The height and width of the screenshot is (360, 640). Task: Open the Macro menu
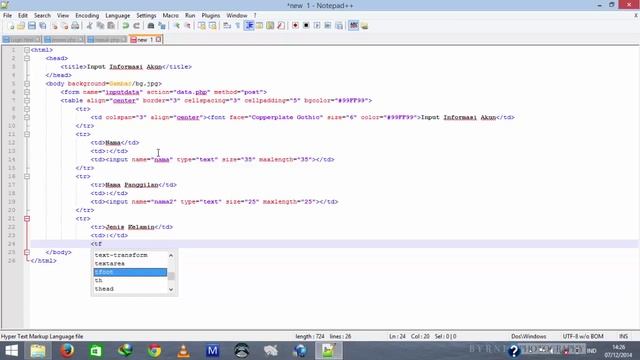[x=171, y=16]
